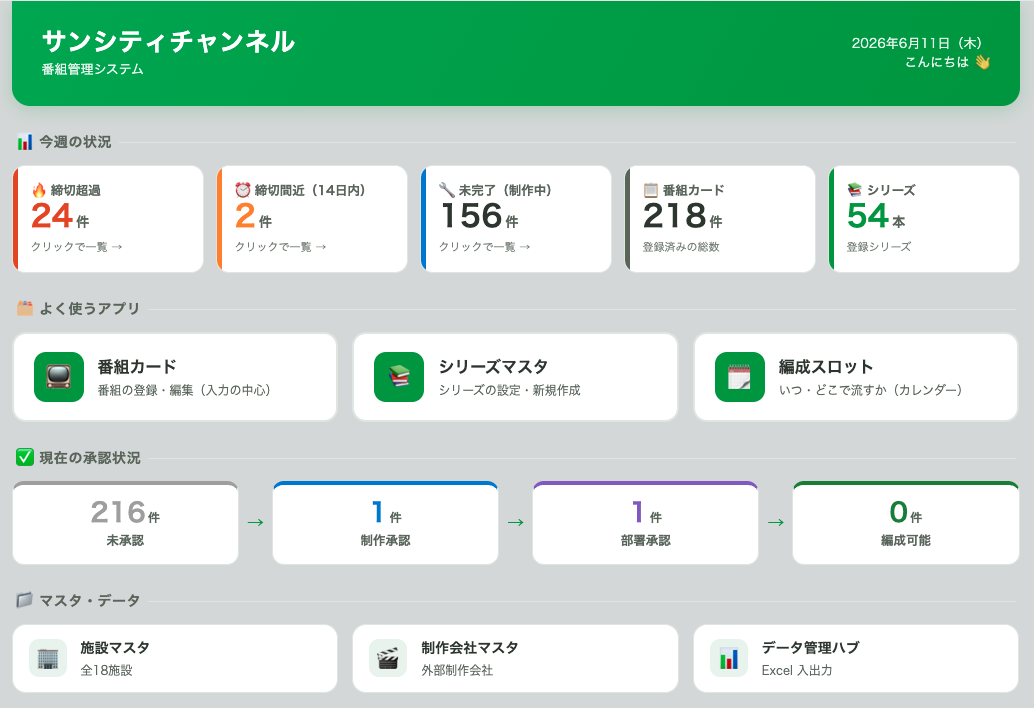Click the books icon beside シリーズ stat
Image resolution: width=1034 pixels, height=708 pixels.
[x=855, y=190]
